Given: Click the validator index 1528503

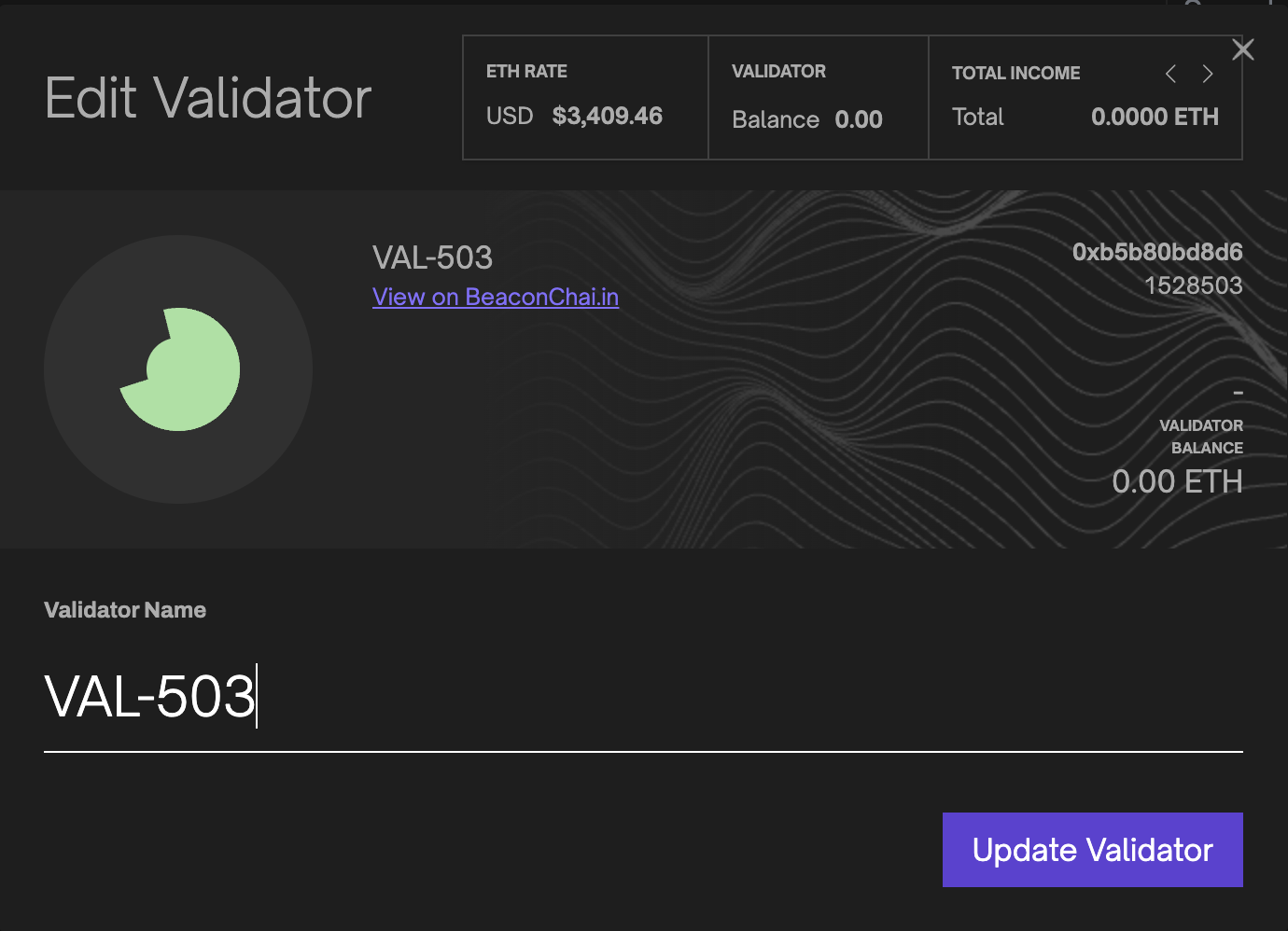Looking at the screenshot, I should (x=1194, y=285).
